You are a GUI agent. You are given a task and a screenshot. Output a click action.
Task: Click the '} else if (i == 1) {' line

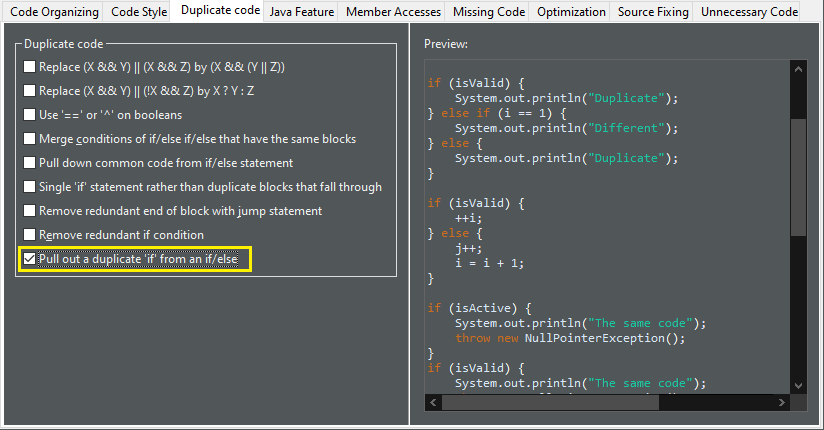(x=497, y=113)
